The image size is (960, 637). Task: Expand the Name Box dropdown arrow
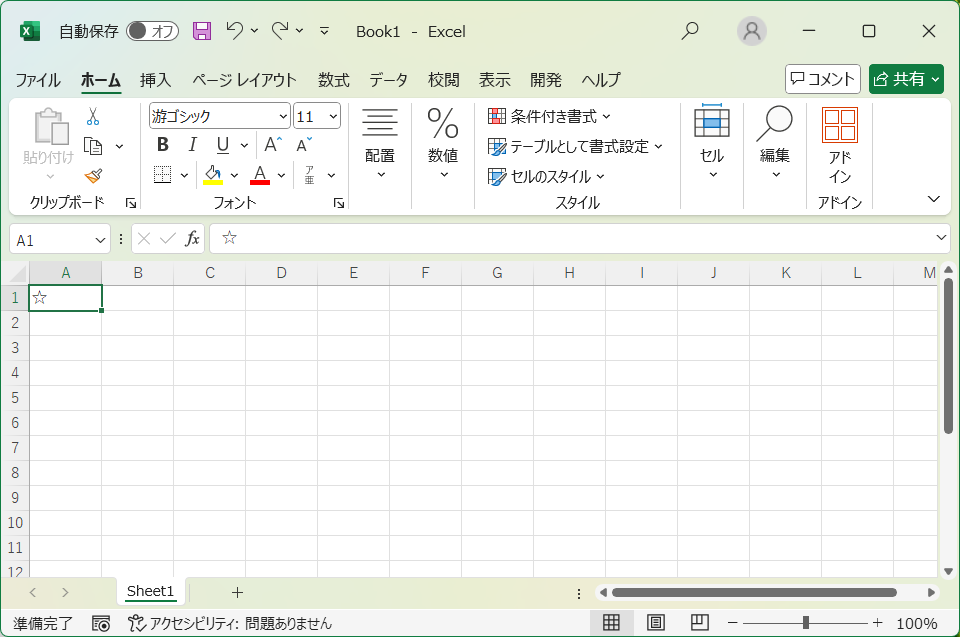tap(100, 240)
